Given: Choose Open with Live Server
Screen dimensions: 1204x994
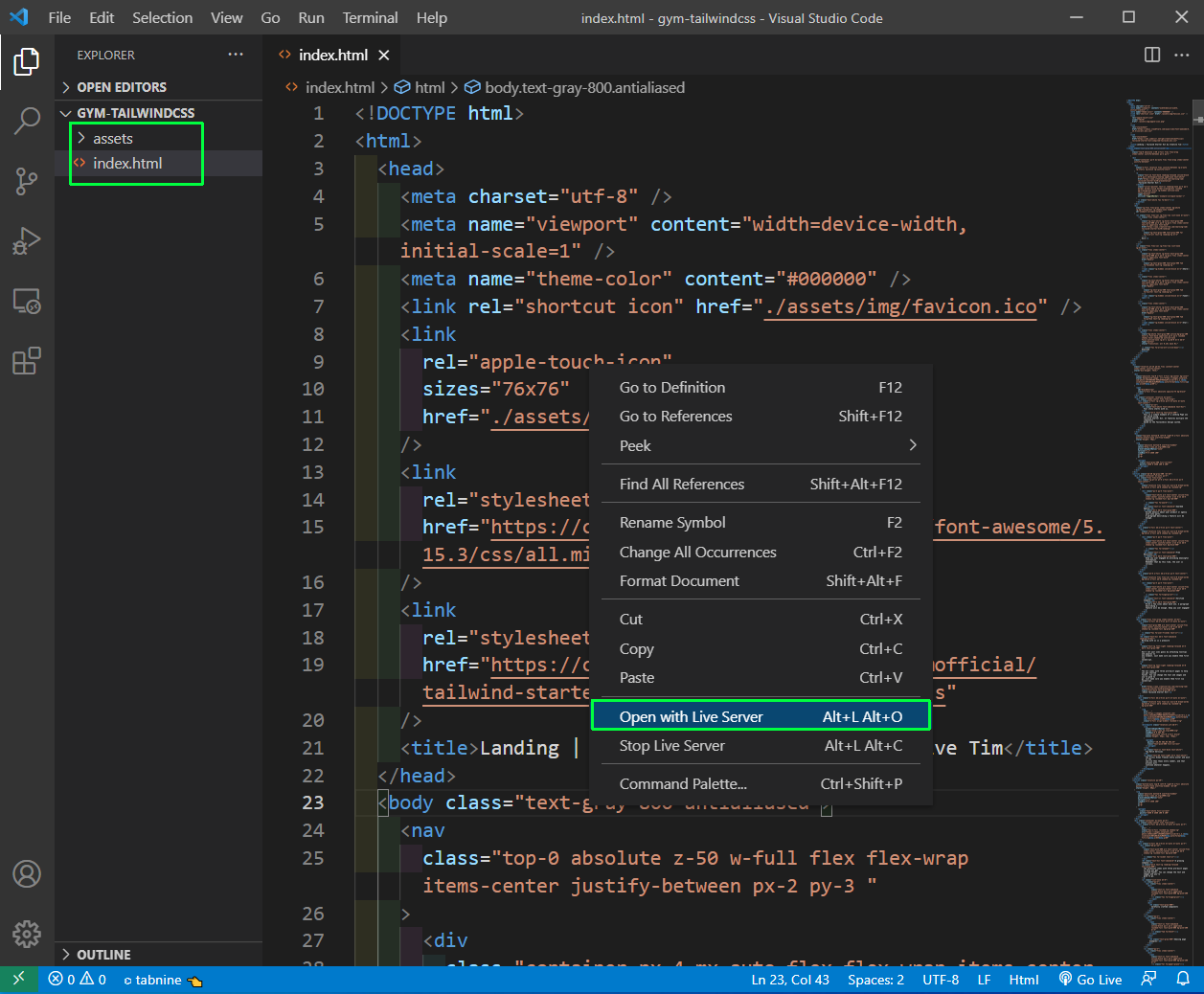Looking at the screenshot, I should pos(761,716).
